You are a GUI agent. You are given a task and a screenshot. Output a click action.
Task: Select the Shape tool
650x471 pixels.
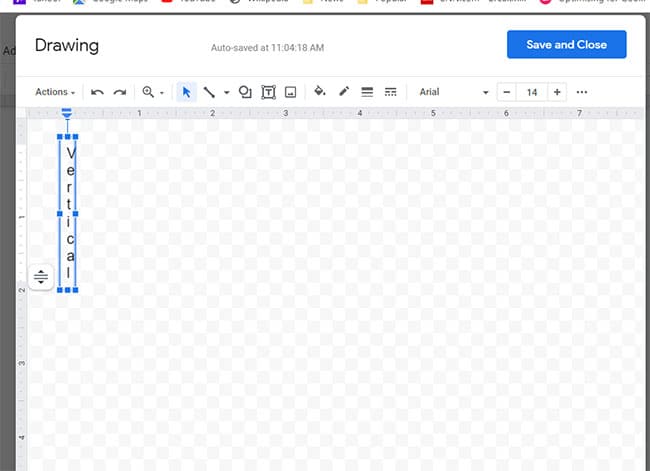click(x=245, y=92)
